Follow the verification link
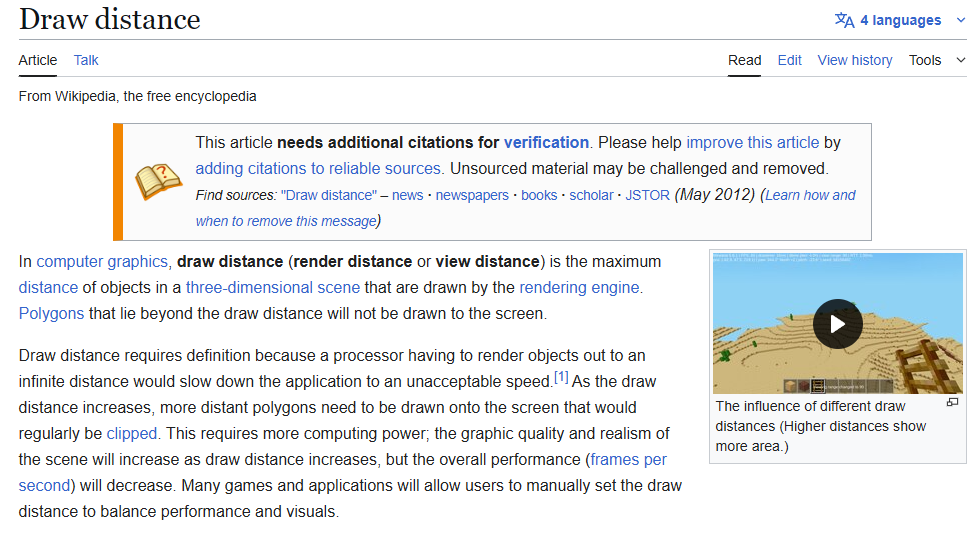The width and height of the screenshot is (975, 535). point(546,142)
